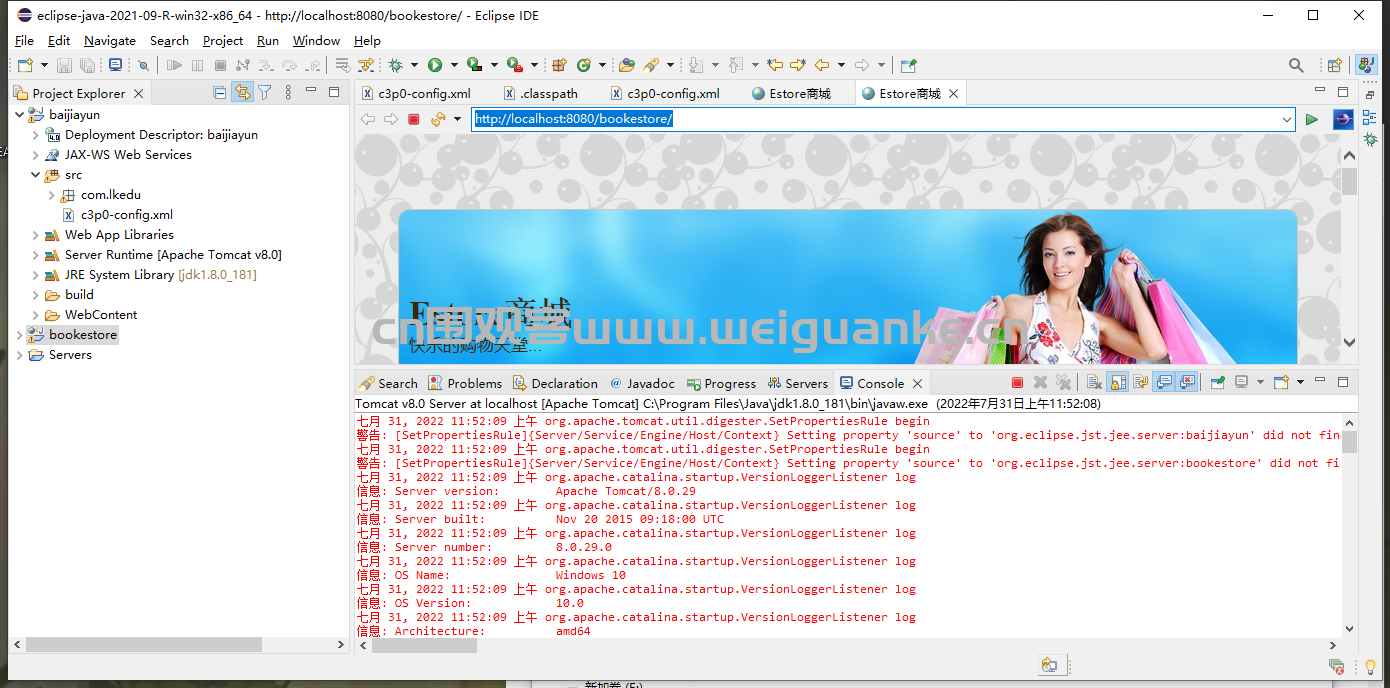The image size is (1390, 688).
Task: Click the Pin Editor toolbar icon
Action: 908,65
